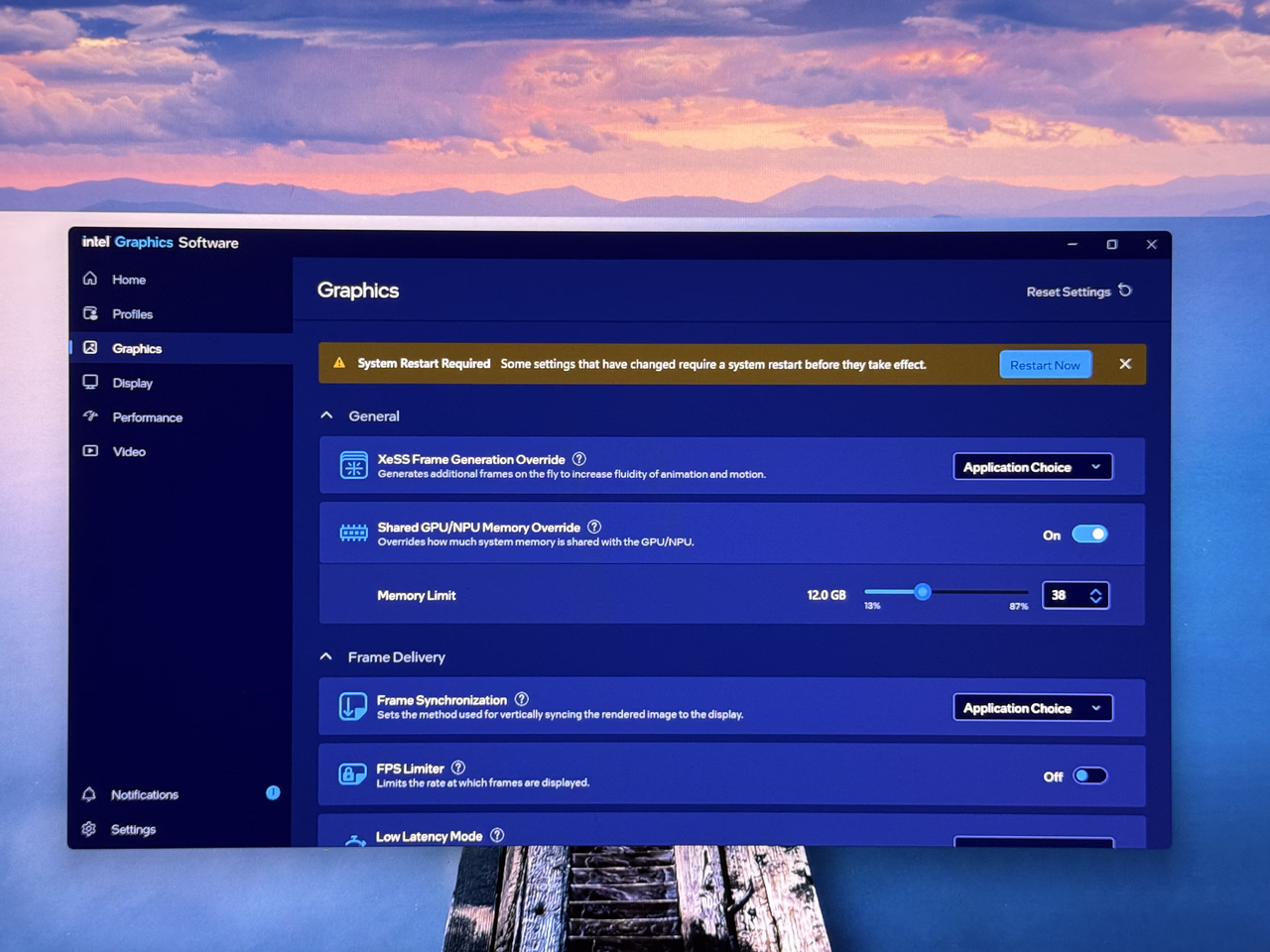Click the 87% slider maximum label

click(1019, 606)
